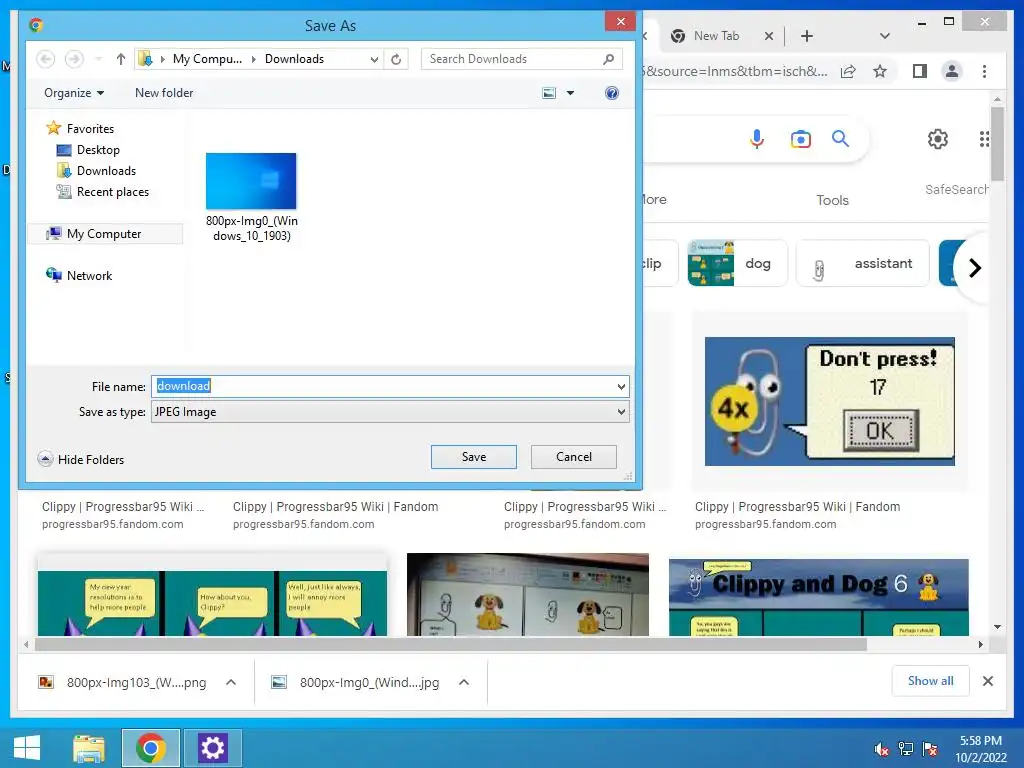The width and height of the screenshot is (1024, 768).
Task: Change view layout icon in Save As dialog
Action: tap(549, 93)
